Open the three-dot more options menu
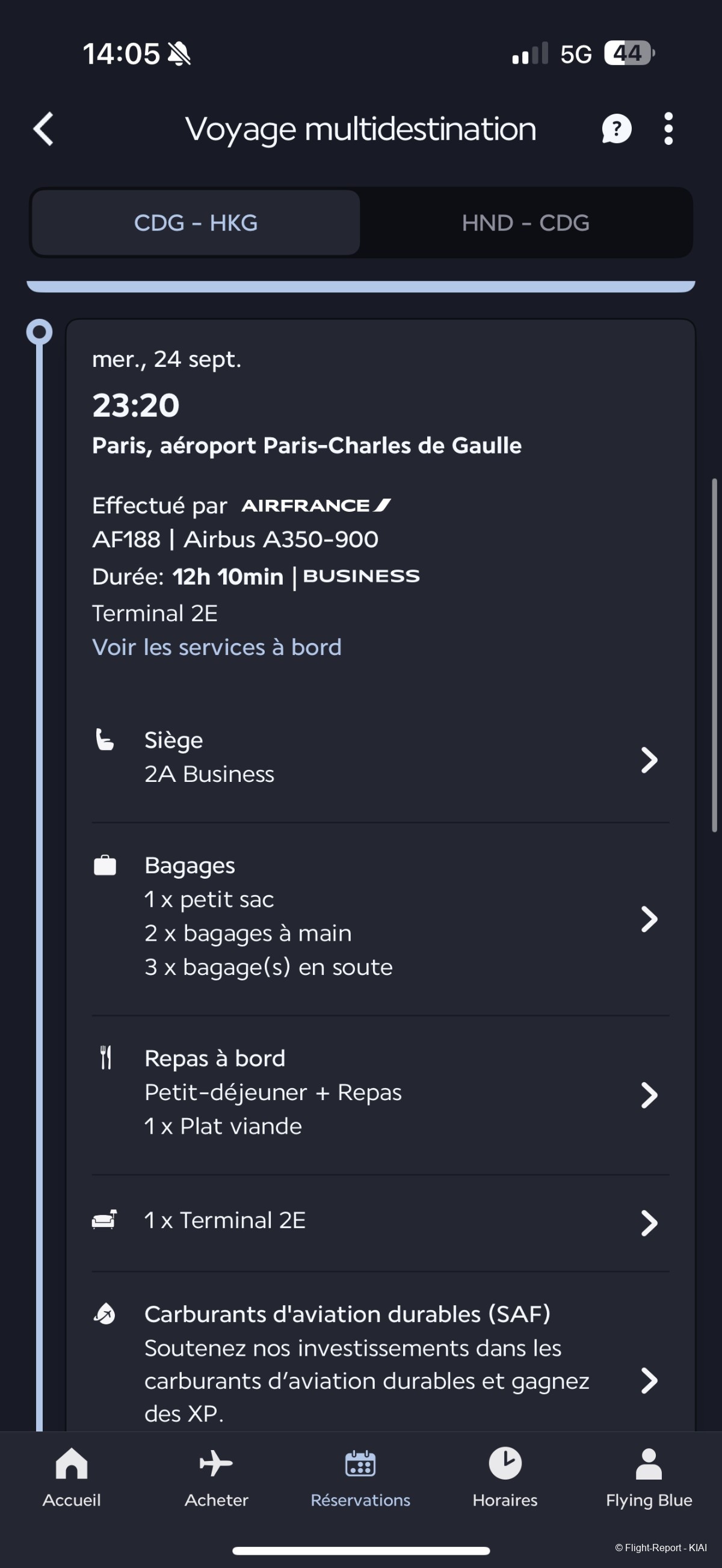The width and height of the screenshot is (722, 1568). 668,129
